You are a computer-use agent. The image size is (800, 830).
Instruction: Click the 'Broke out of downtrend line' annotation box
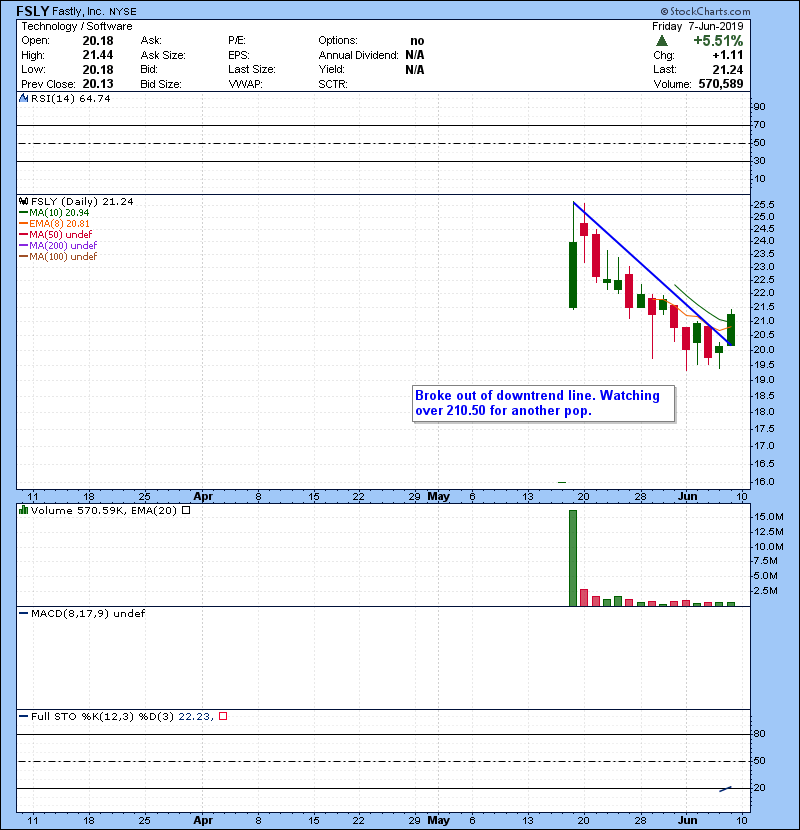(544, 403)
